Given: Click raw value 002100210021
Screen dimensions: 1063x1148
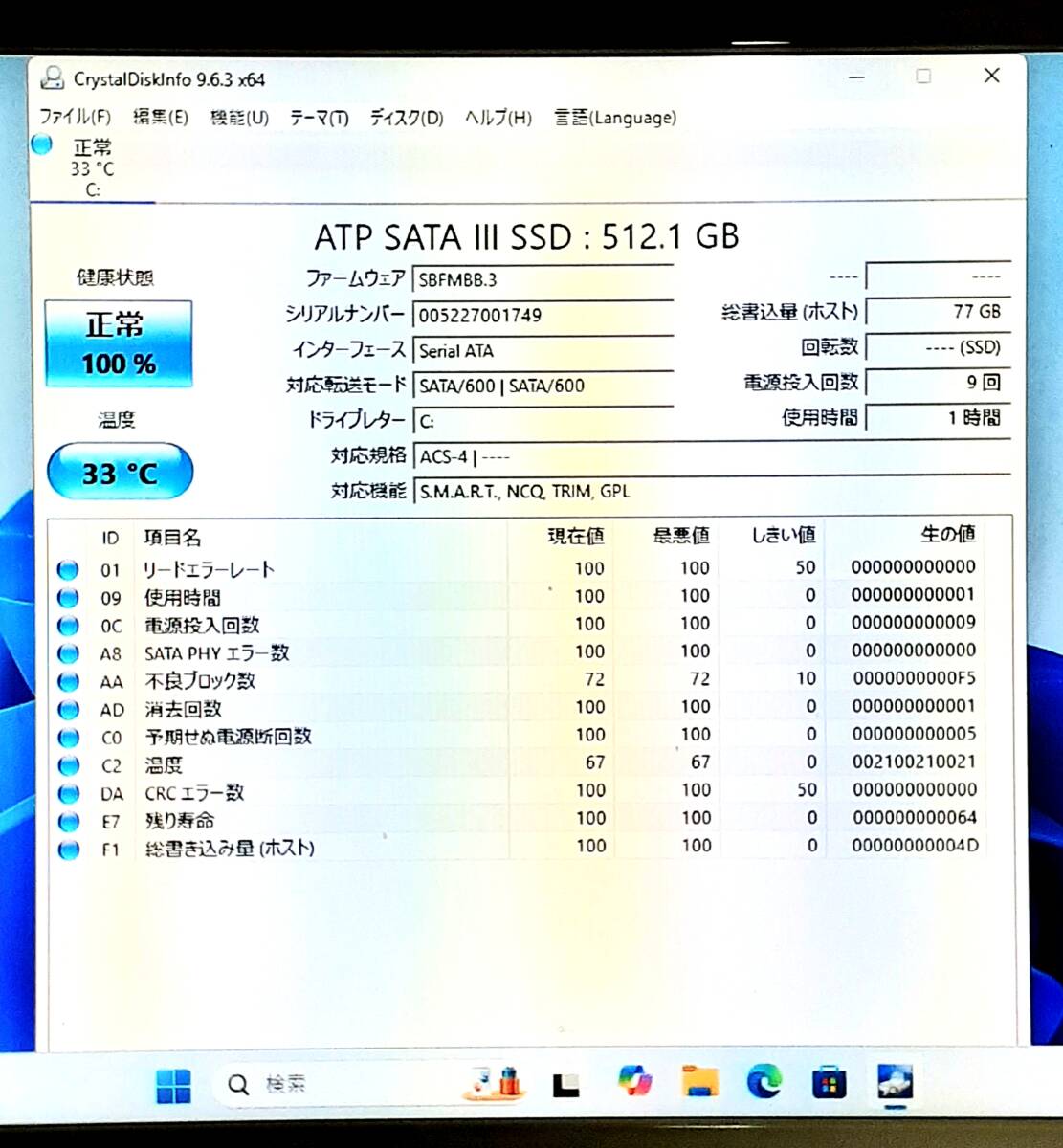Looking at the screenshot, I should pos(914,762).
